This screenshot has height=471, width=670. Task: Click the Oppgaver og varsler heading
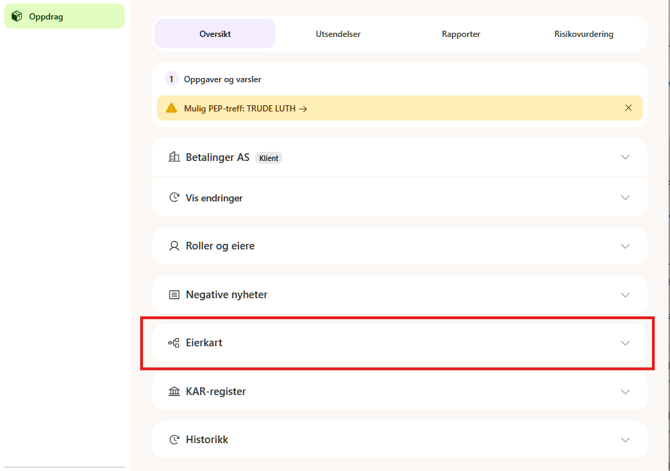[x=222, y=79]
